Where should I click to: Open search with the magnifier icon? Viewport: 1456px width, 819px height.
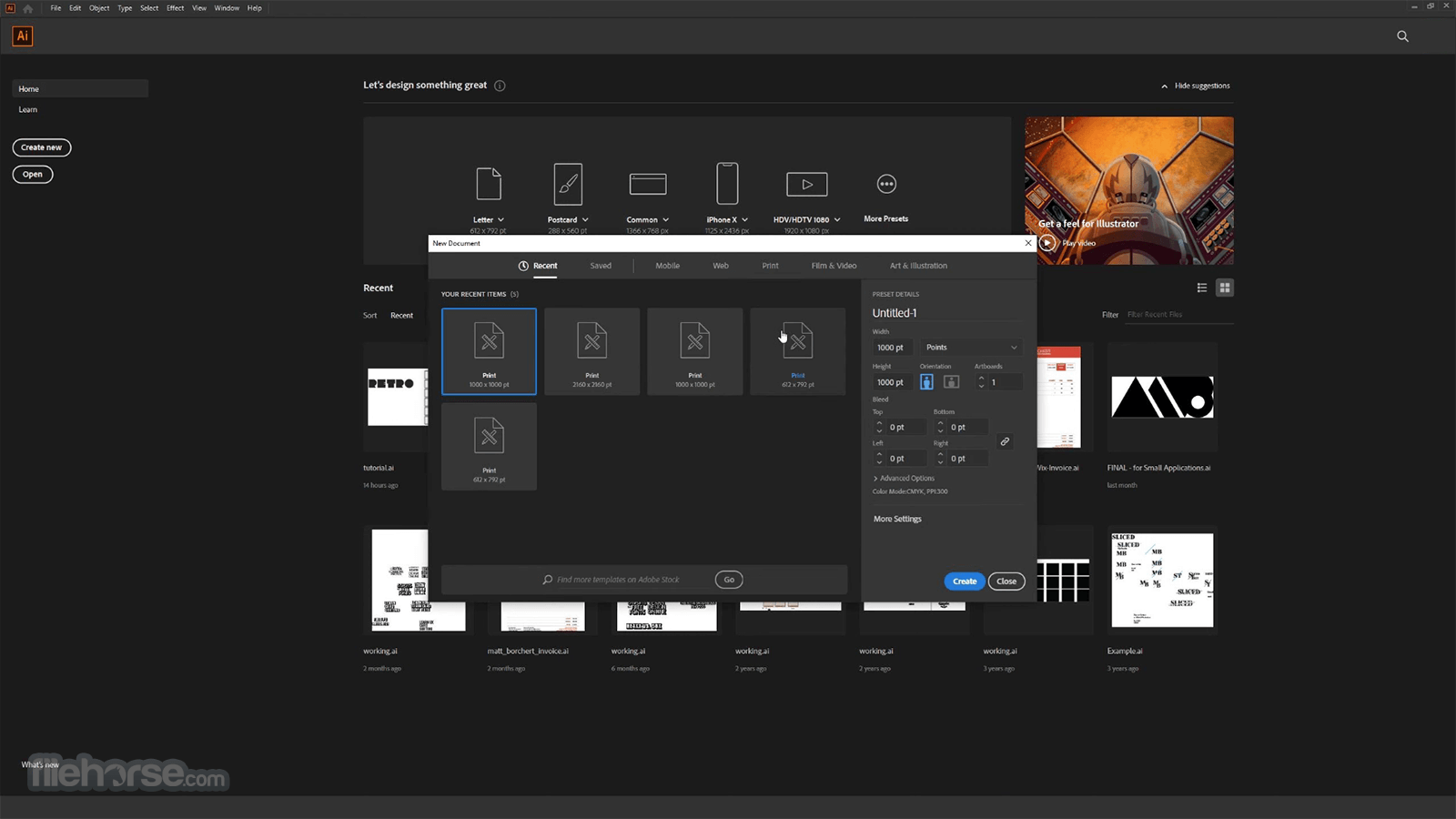point(1402,36)
